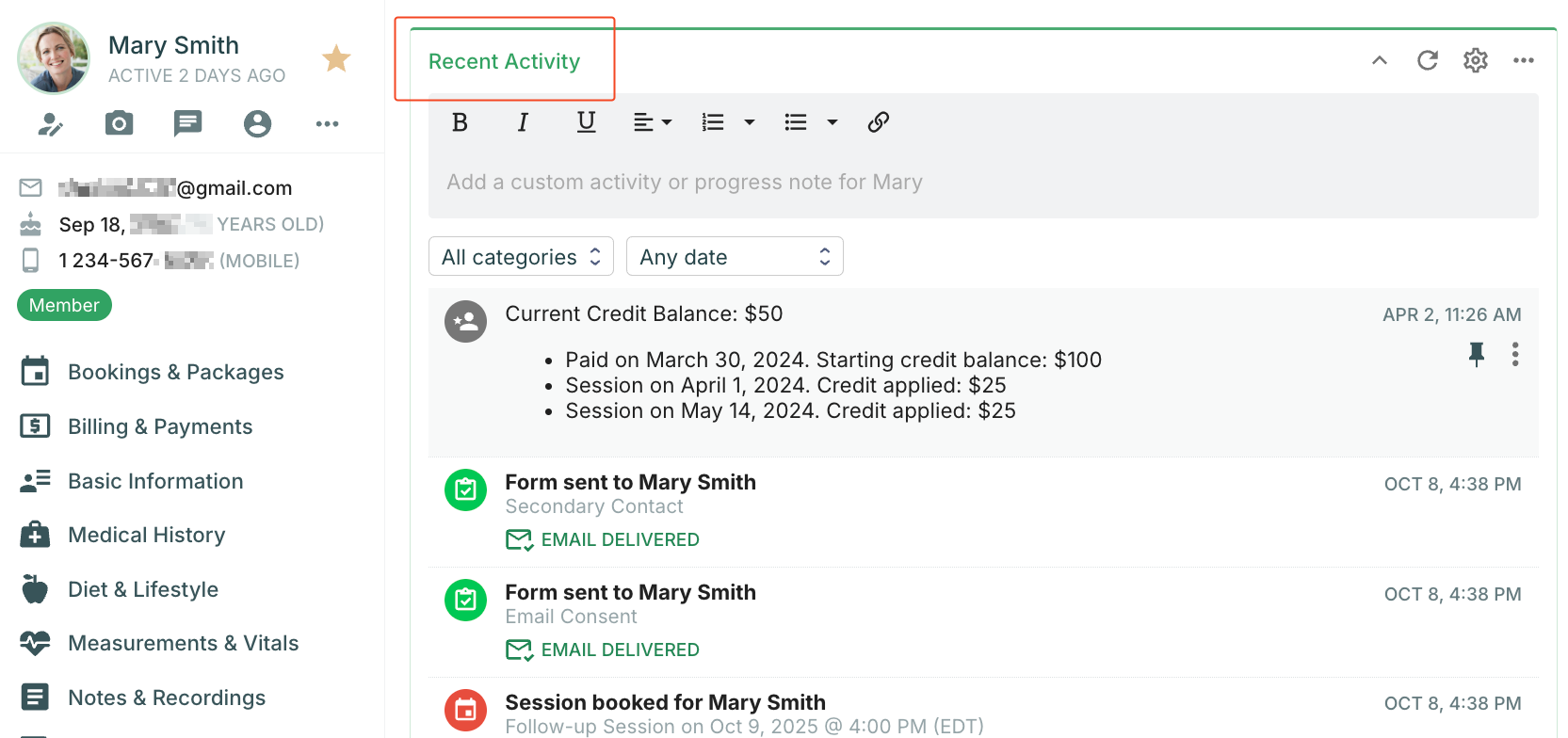
Task: Refresh the Recent Activity panel
Action: 1428,60
